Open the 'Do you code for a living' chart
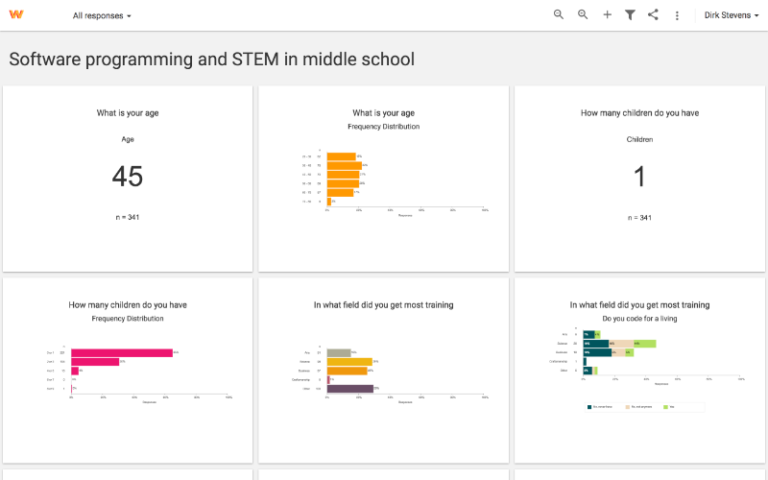Screen dimensions: 768x480 click(639, 370)
